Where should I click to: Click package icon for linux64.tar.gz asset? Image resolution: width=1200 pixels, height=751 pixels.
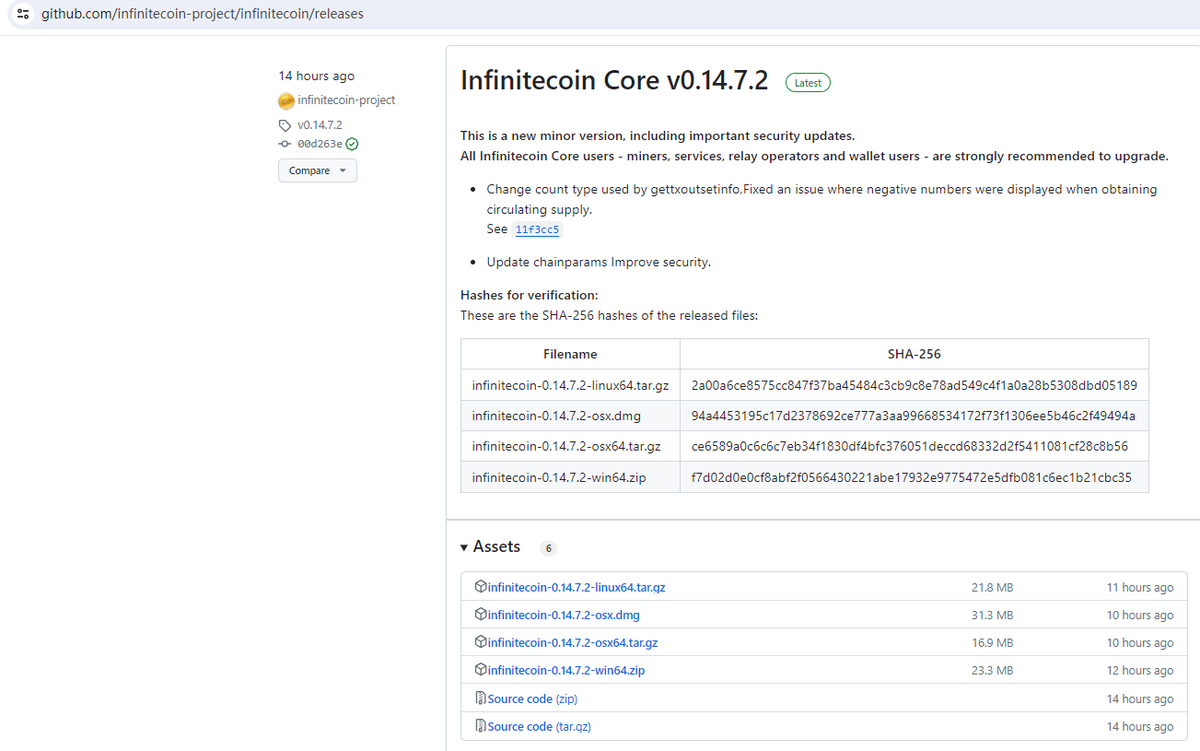(480, 587)
